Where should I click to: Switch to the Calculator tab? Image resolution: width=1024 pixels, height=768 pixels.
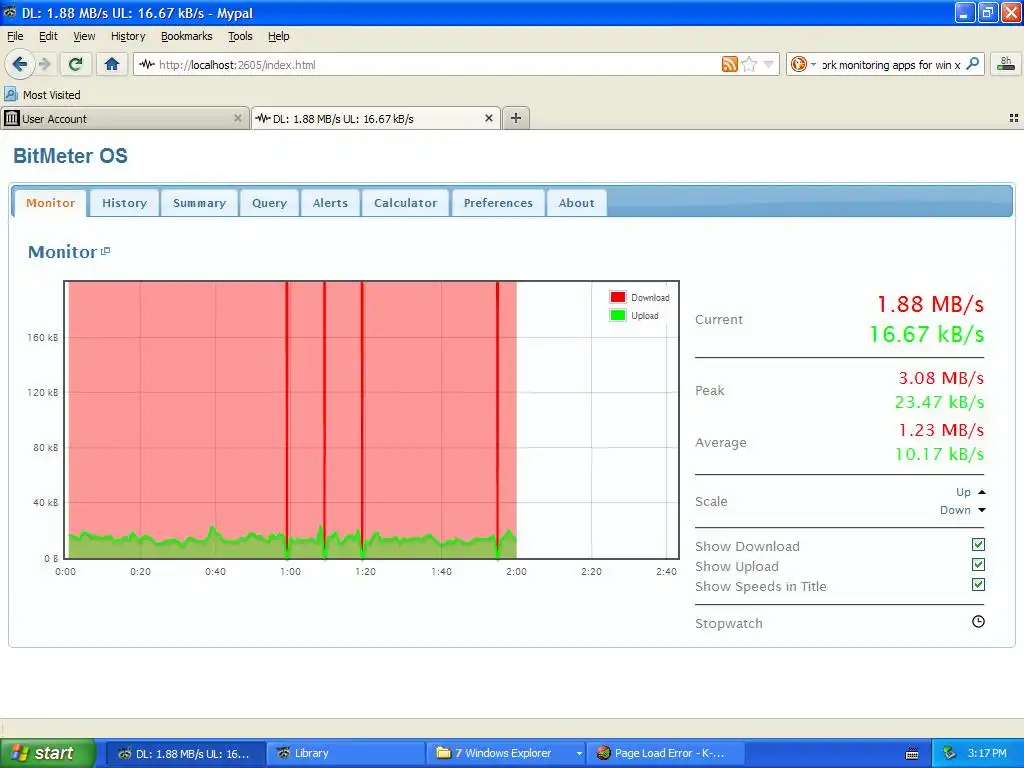[405, 203]
